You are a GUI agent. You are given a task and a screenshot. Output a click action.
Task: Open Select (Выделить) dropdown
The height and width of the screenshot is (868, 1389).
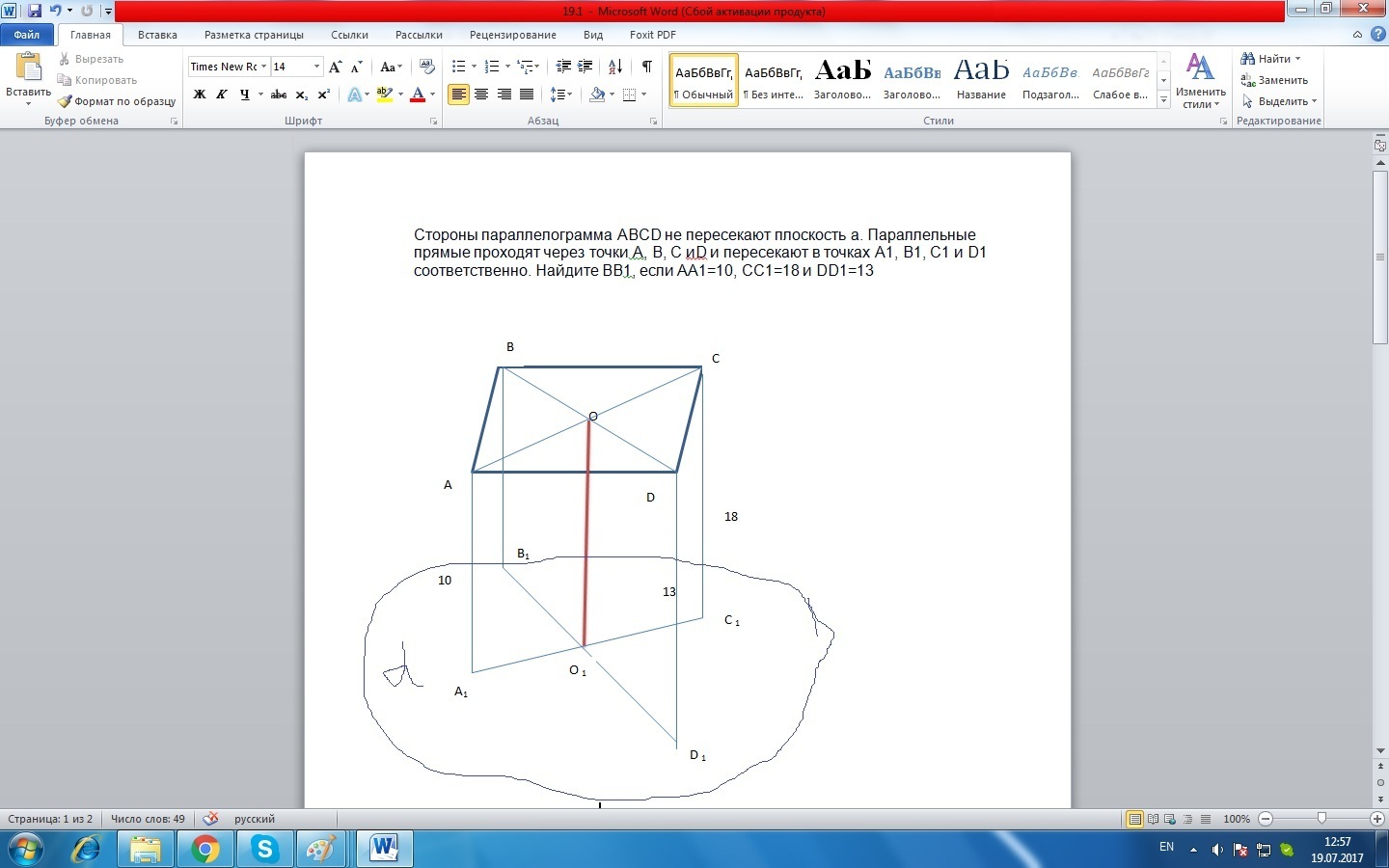click(1279, 101)
